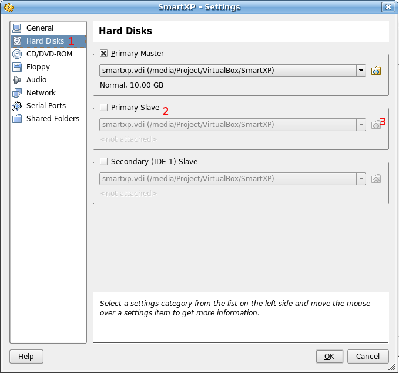This screenshot has height=373, width=399.
Task: Click the Audio speaker icon
Action: pos(17,80)
